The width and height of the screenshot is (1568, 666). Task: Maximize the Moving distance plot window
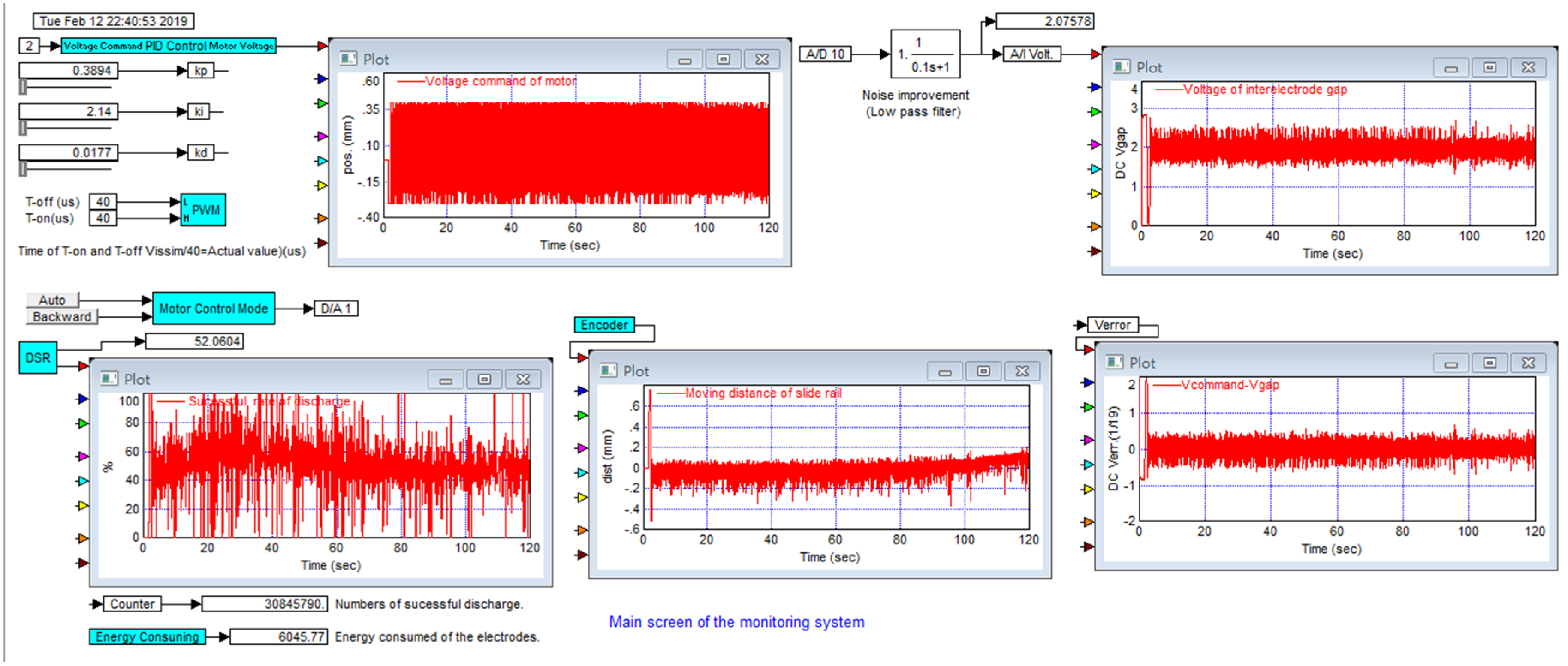pyautogui.click(x=983, y=371)
